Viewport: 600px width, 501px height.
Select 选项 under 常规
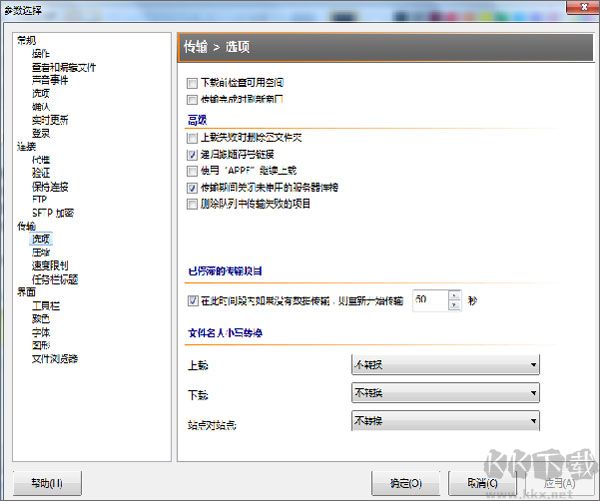coord(41,93)
